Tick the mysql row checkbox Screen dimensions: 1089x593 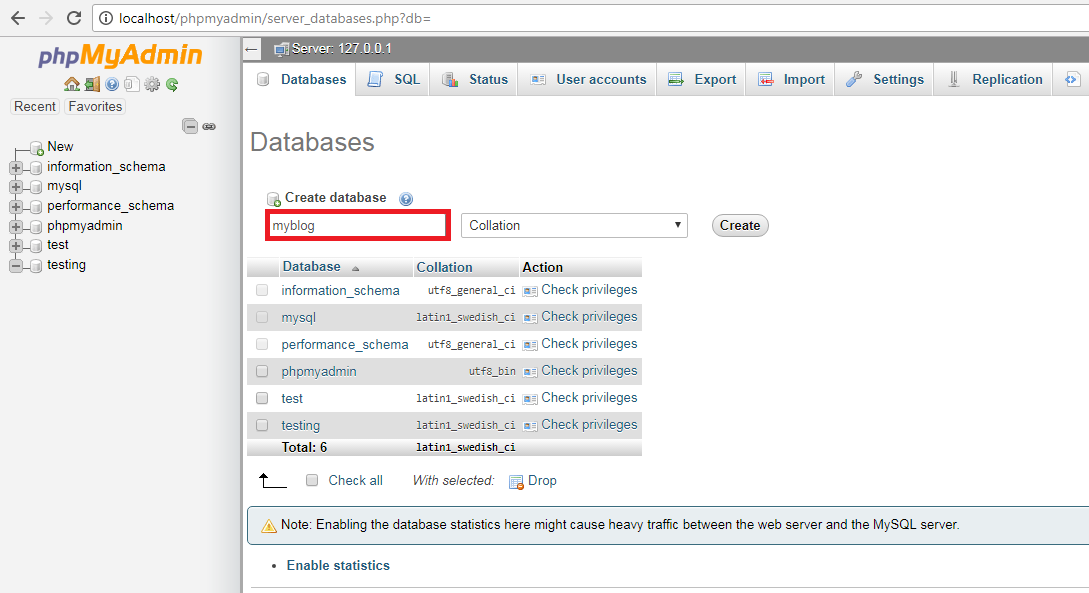[262, 317]
